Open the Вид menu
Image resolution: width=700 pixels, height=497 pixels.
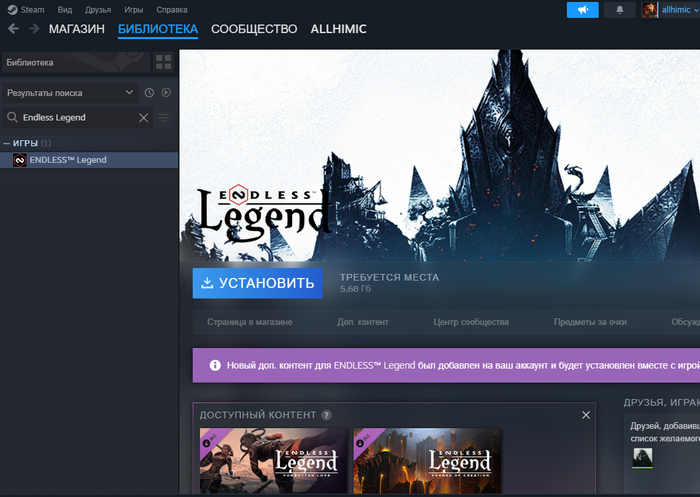click(65, 9)
